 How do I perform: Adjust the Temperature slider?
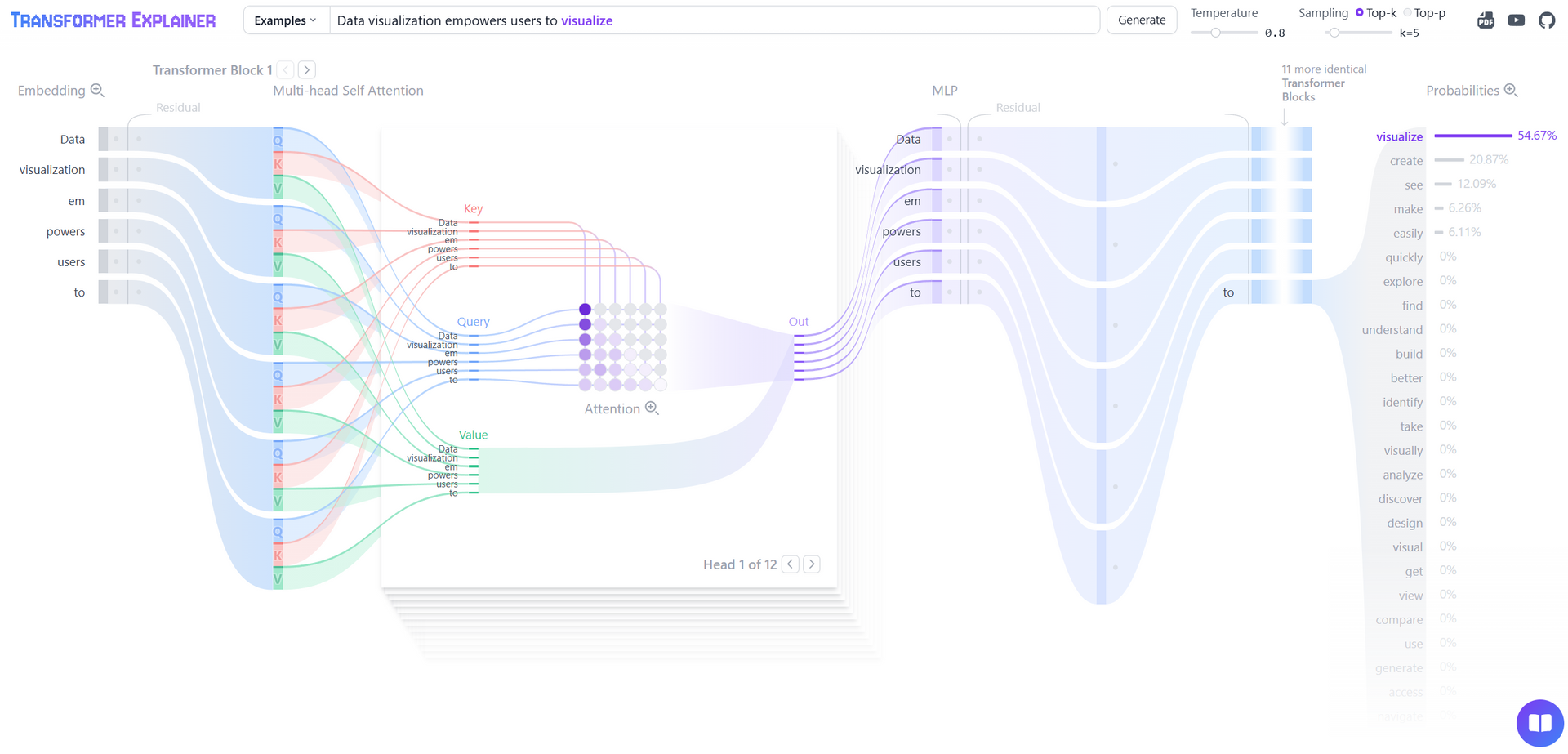tap(1223, 33)
